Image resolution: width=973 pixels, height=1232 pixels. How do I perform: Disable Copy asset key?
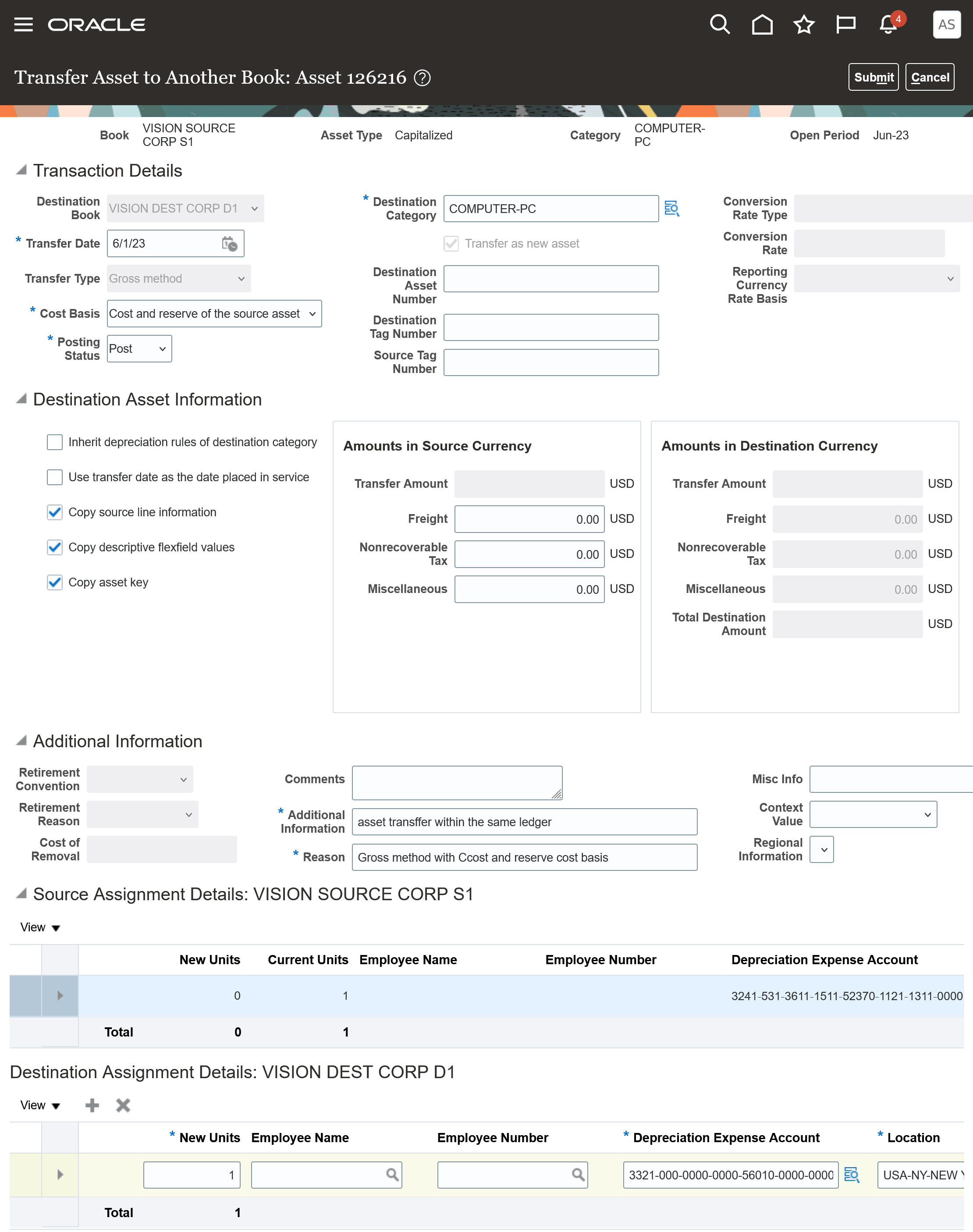(x=54, y=582)
